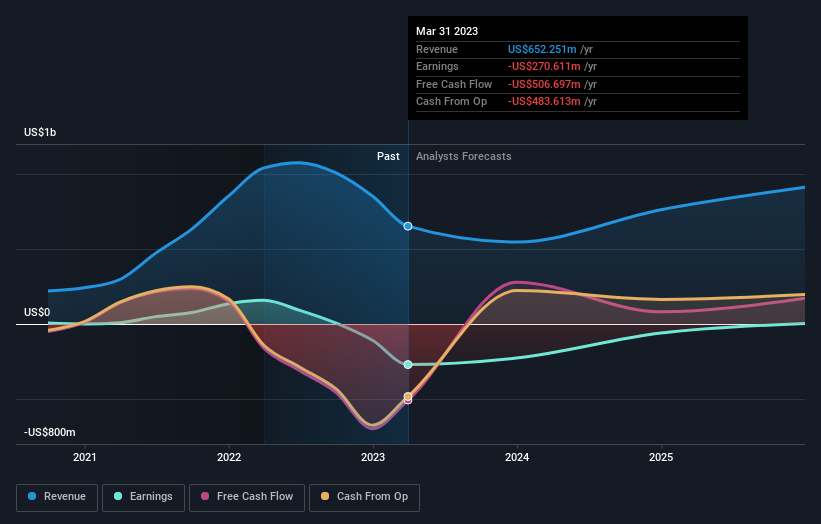The height and width of the screenshot is (524, 821).
Task: Click the Revenue row label in tooltip
Action: 437,49
